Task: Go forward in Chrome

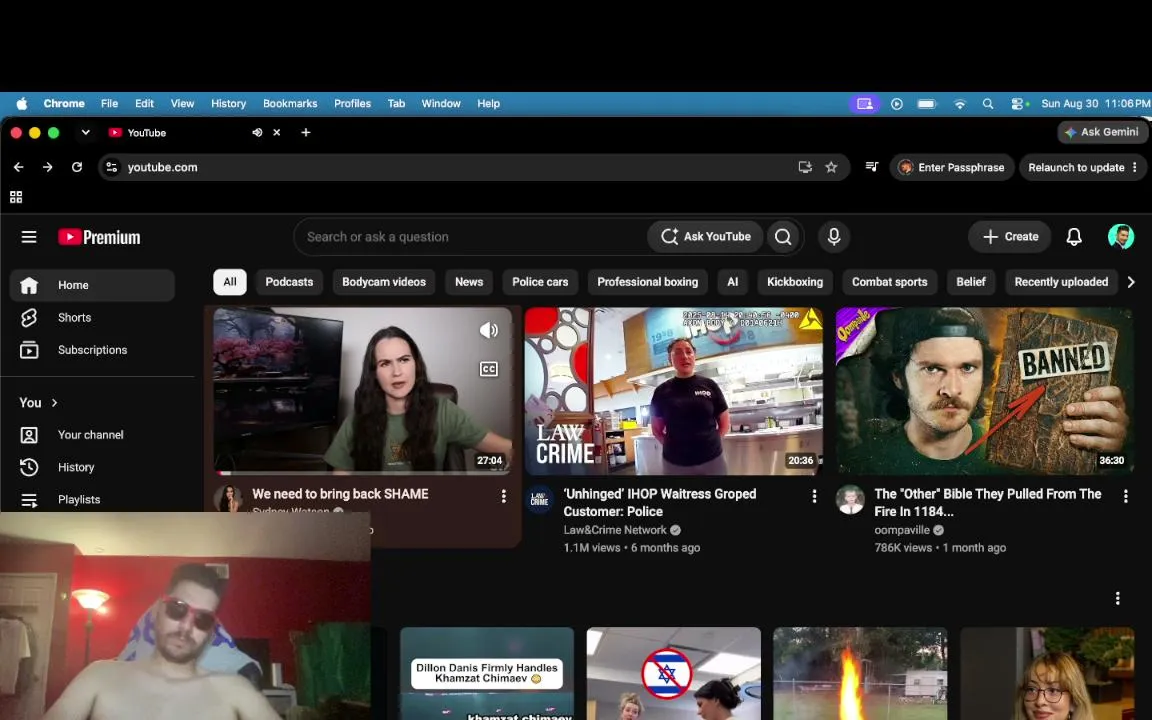Action: [48, 168]
